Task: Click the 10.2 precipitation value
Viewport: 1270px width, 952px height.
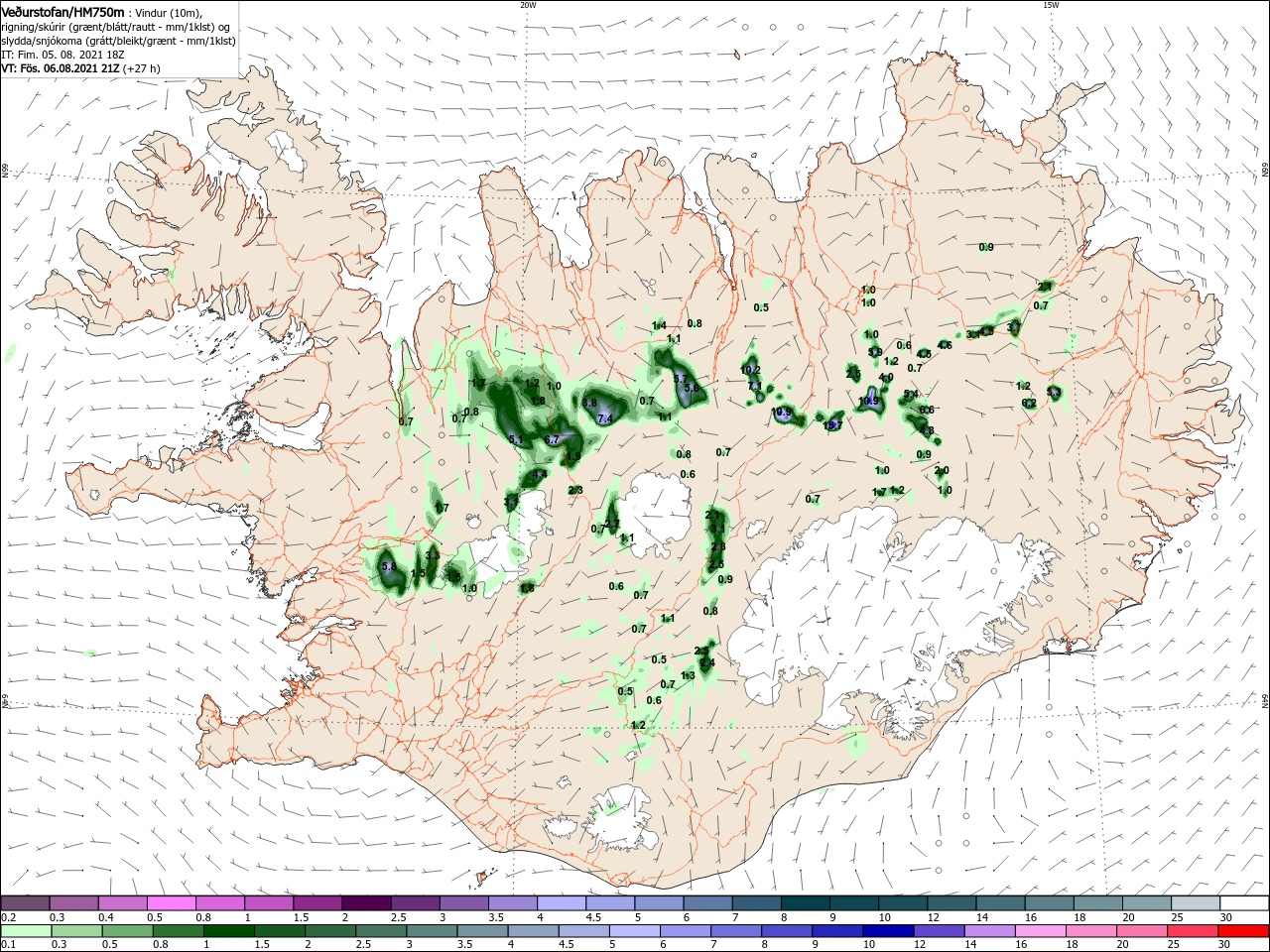Action: (750, 370)
